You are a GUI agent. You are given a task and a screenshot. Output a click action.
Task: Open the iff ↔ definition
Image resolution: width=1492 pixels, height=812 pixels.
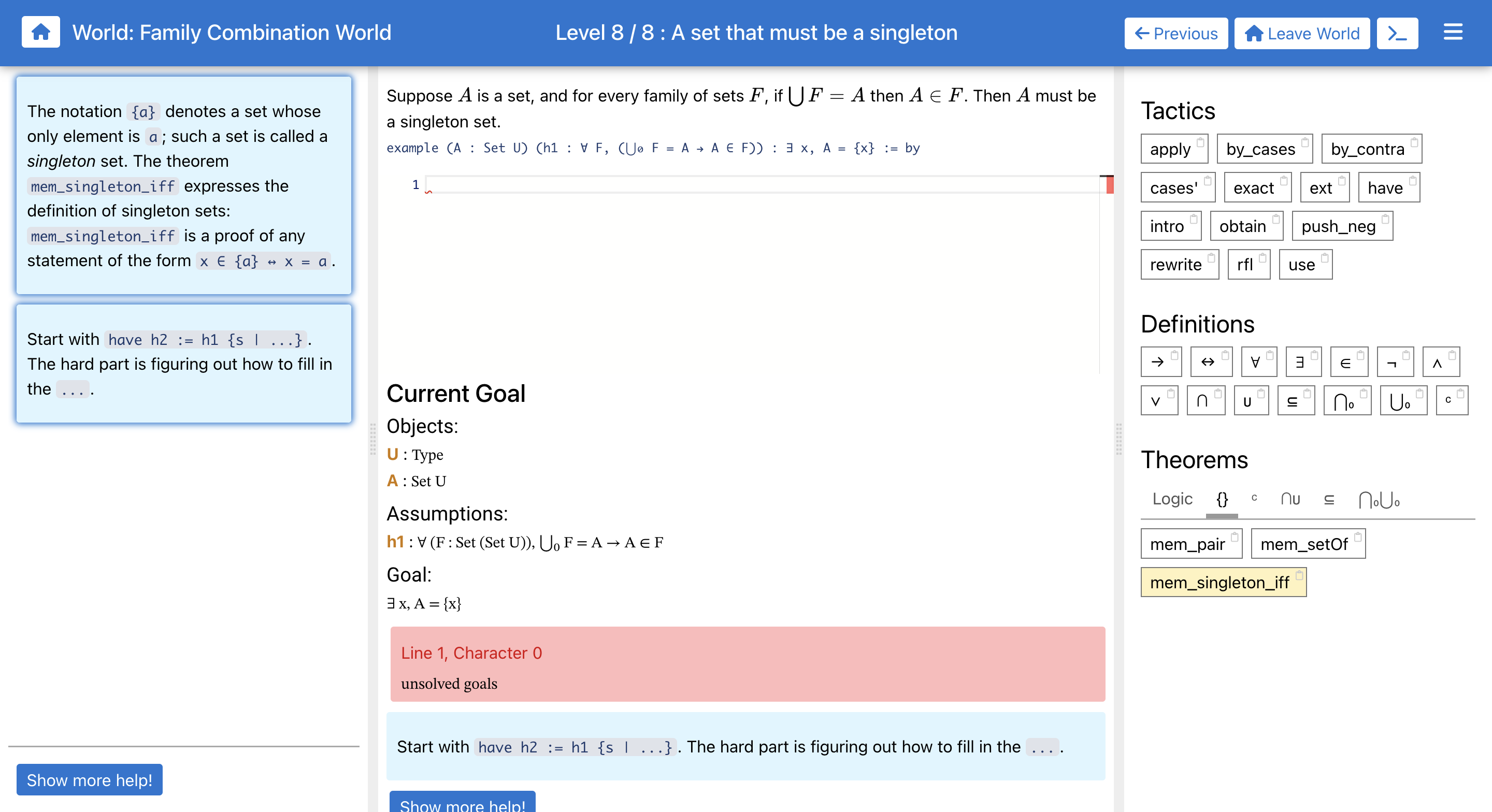(x=1212, y=362)
